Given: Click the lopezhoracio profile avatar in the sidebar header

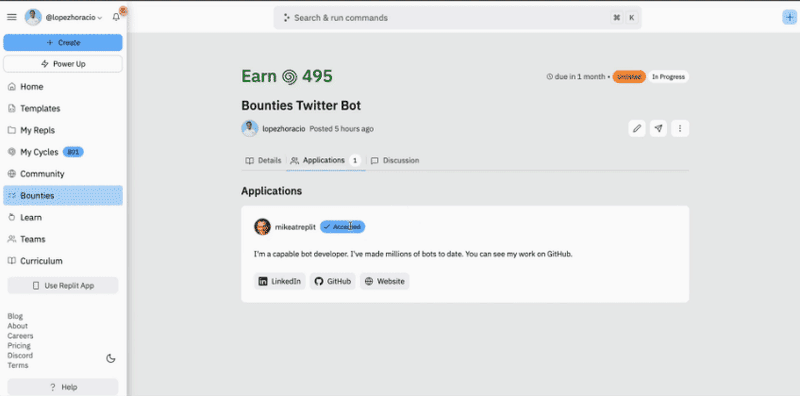Looking at the screenshot, I should [33, 17].
